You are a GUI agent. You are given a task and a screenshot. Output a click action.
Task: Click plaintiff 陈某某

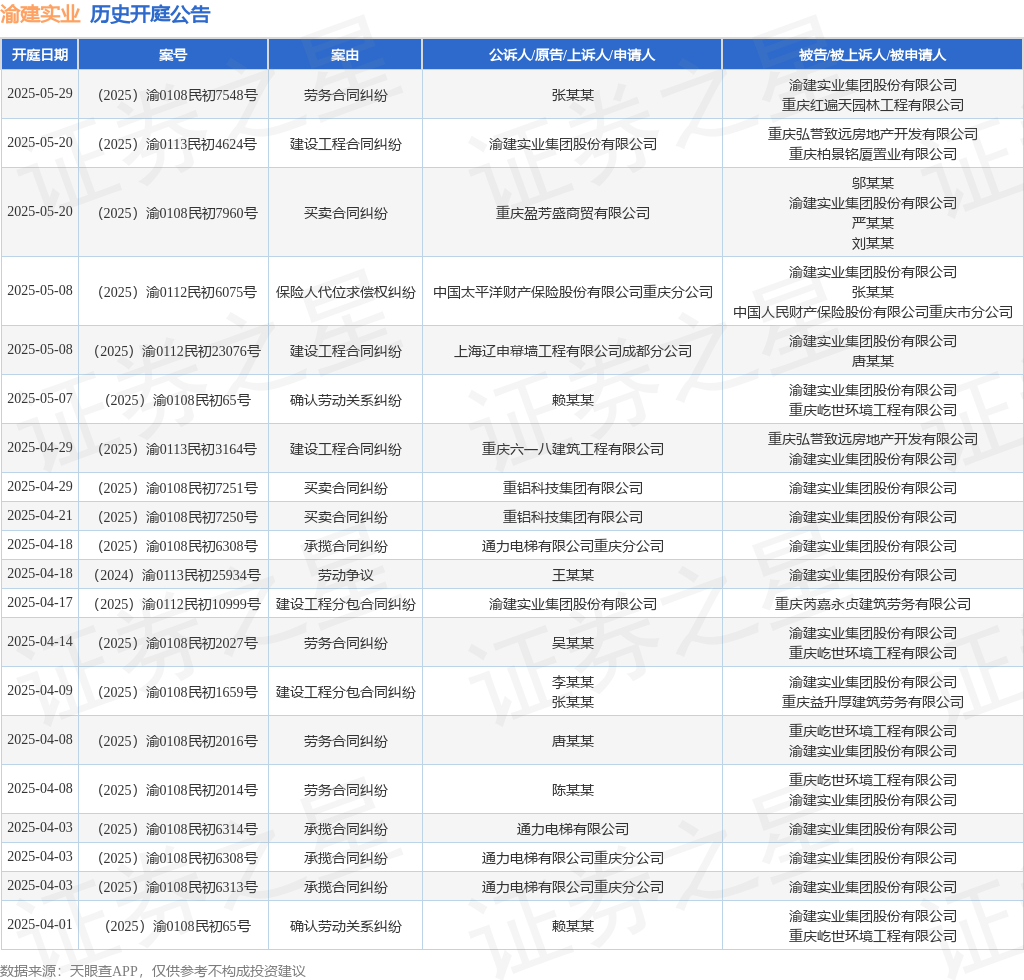point(573,791)
